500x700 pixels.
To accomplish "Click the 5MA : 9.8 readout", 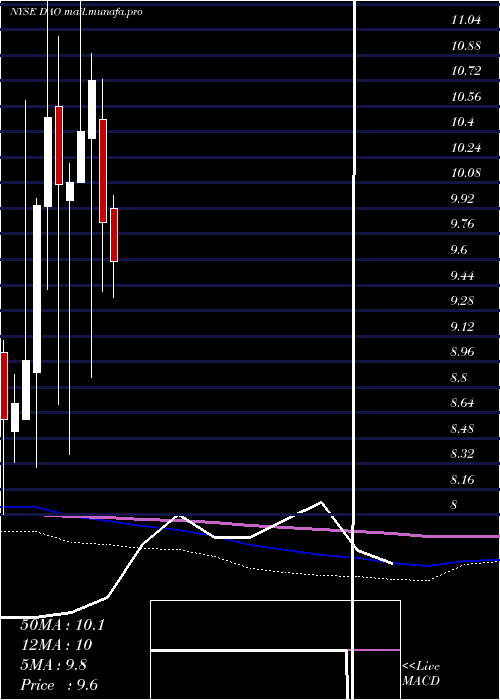I will click(54, 665).
